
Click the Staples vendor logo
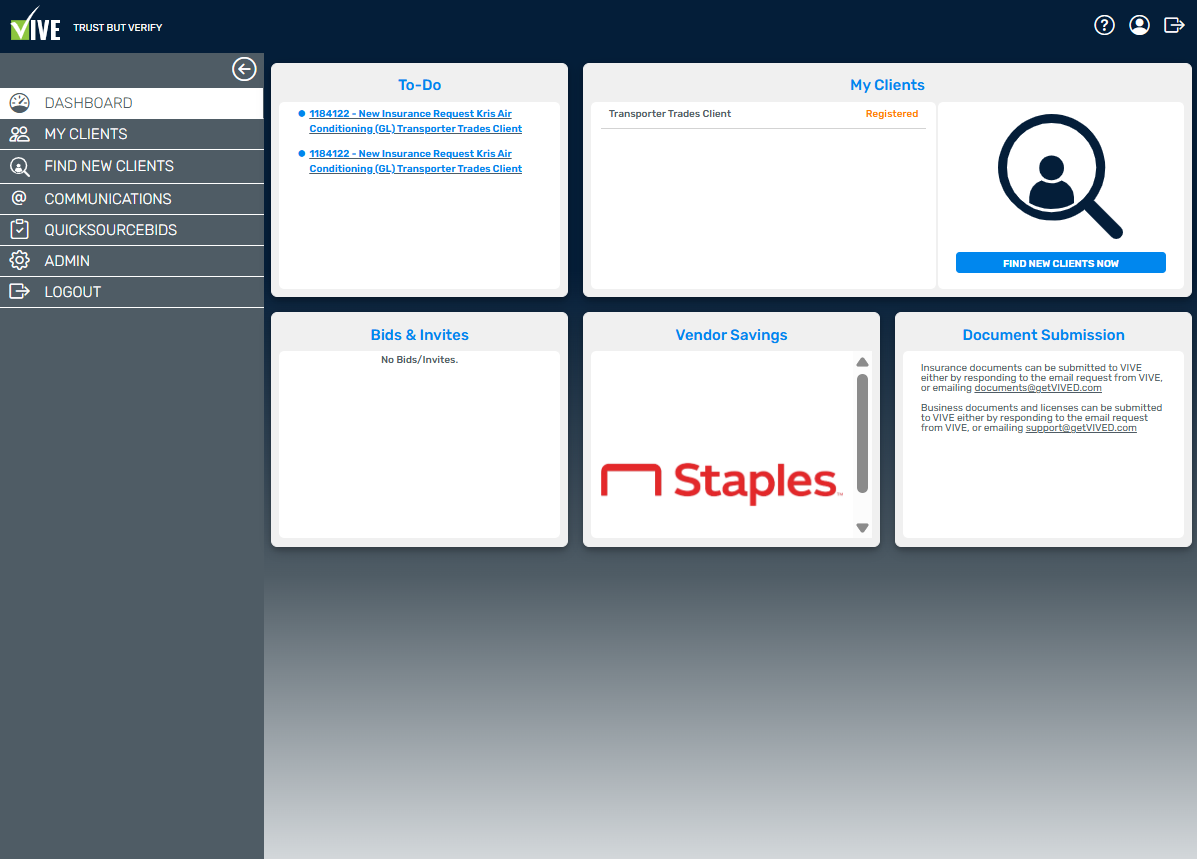tap(721, 482)
